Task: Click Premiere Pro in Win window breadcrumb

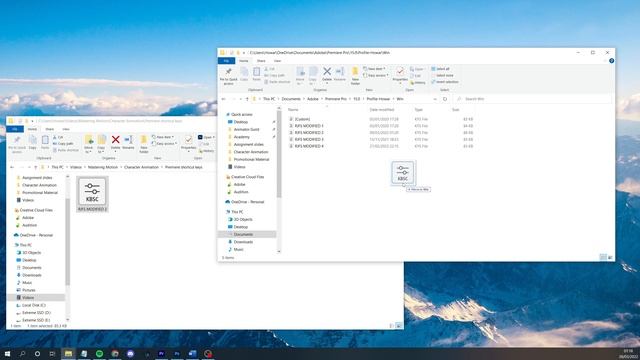Action: (336, 99)
